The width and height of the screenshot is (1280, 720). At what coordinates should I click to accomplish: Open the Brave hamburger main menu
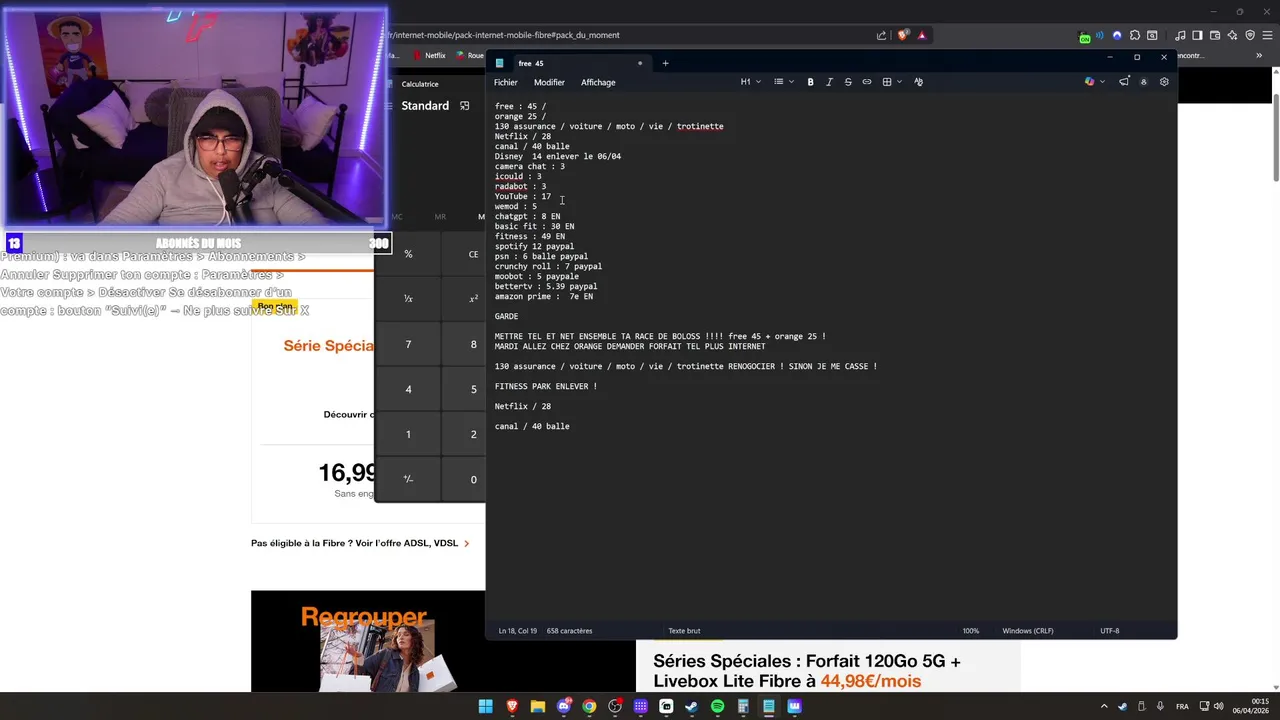click(x=1266, y=35)
